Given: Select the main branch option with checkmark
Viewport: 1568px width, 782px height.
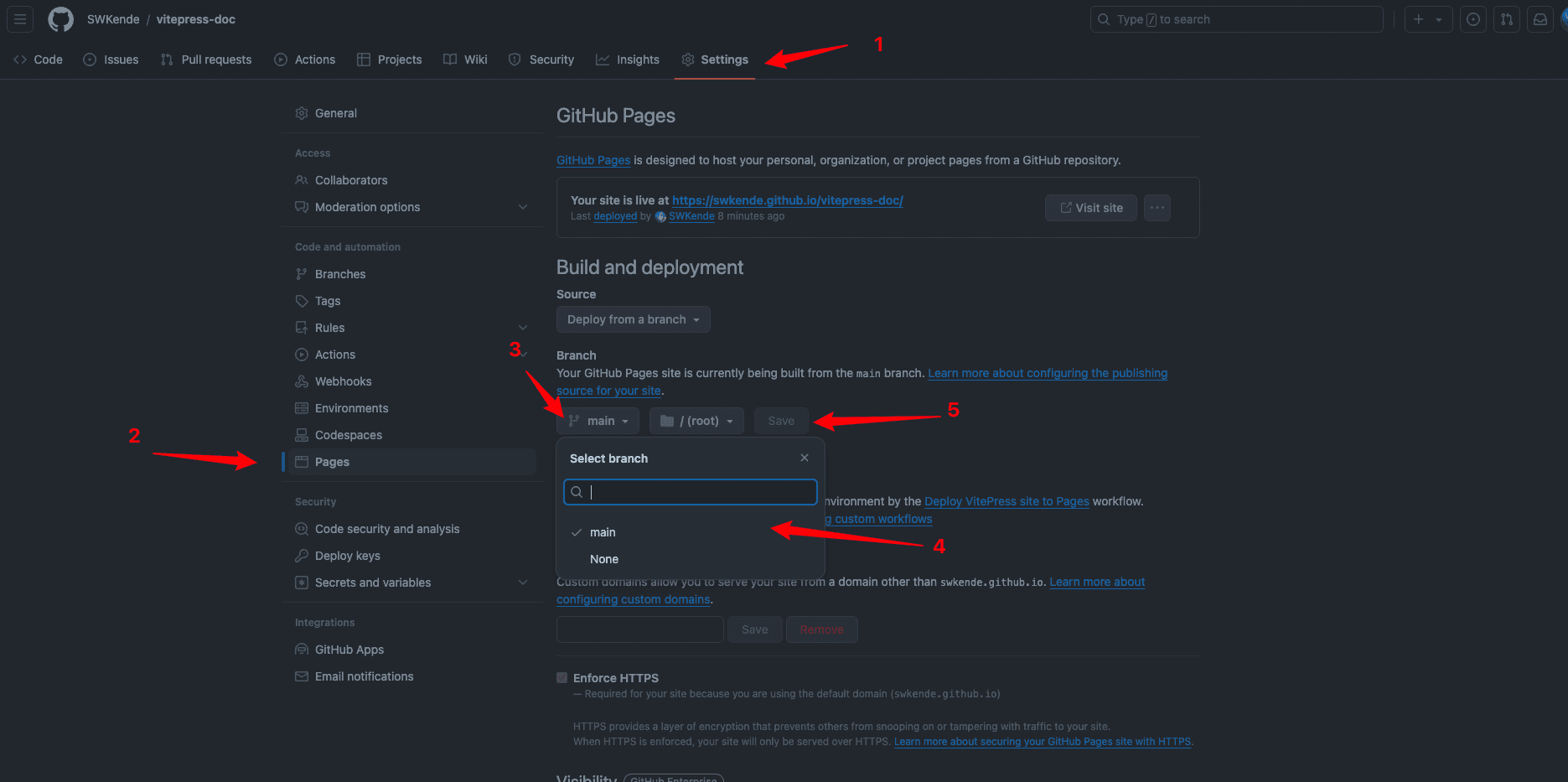Looking at the screenshot, I should tap(603, 532).
